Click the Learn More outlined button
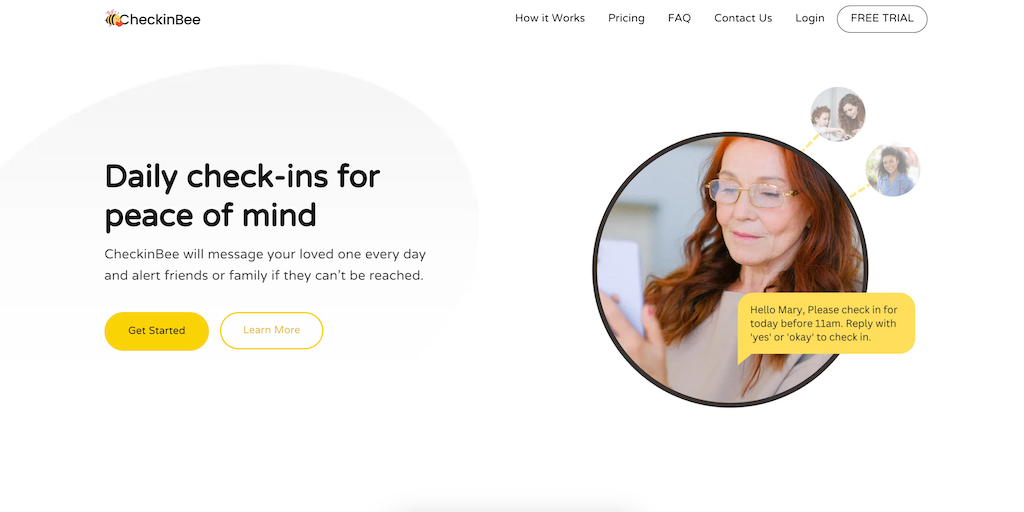The height and width of the screenshot is (512, 1024). click(x=272, y=330)
